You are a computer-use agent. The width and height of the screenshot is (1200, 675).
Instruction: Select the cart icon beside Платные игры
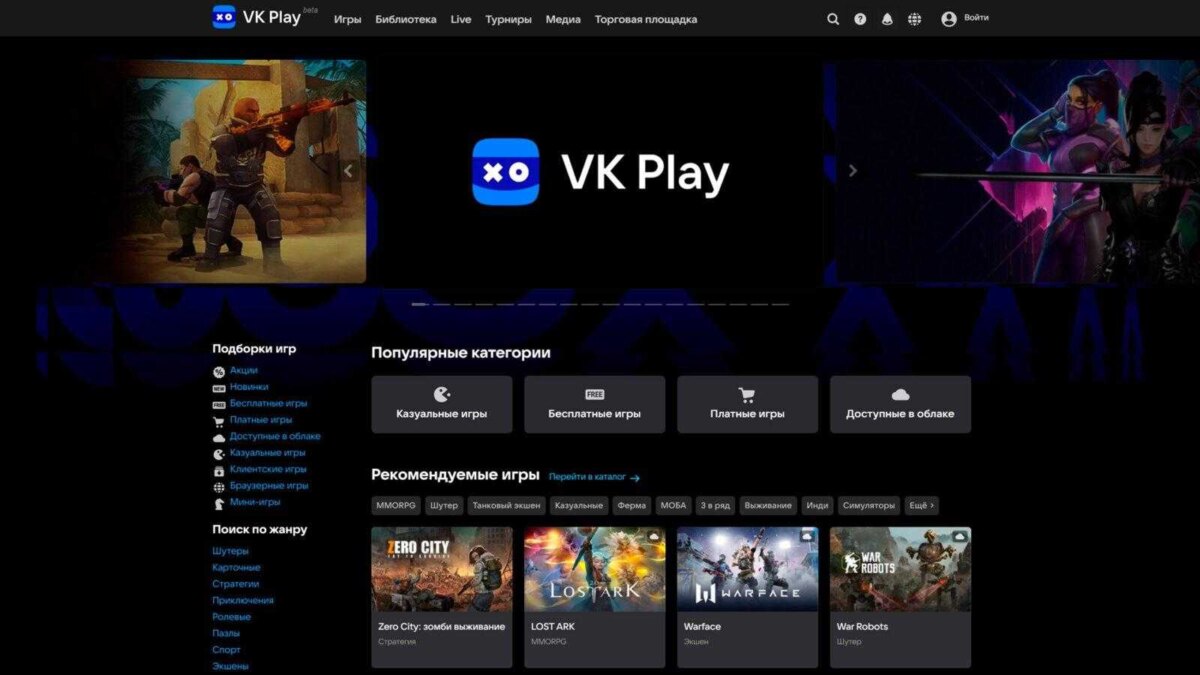(x=219, y=420)
